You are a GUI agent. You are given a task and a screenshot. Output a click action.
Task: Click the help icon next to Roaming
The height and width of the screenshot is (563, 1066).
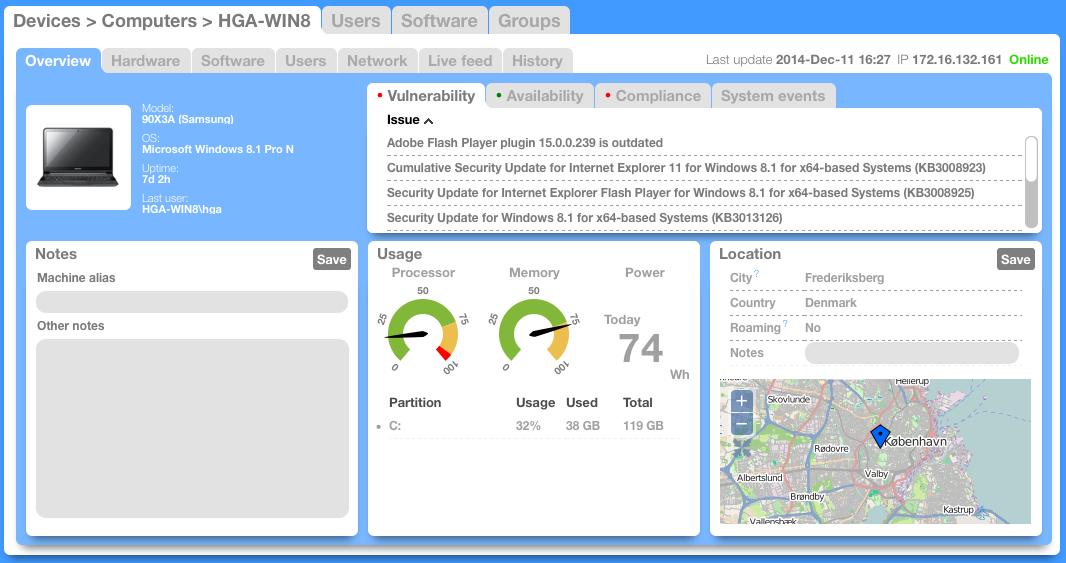pyautogui.click(x=784, y=324)
